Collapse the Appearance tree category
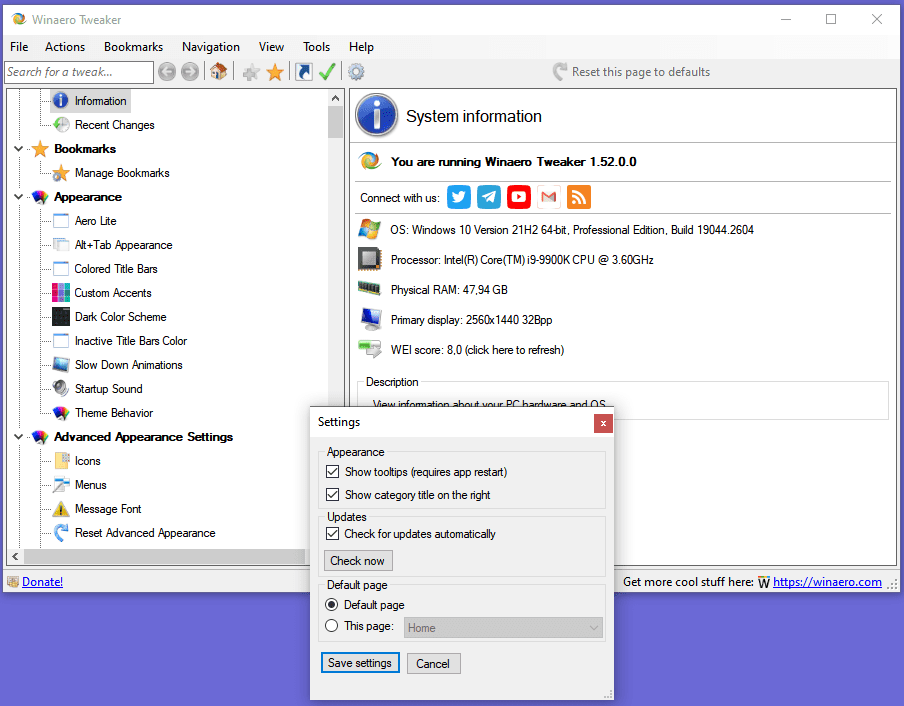This screenshot has height=706, width=904. pos(18,197)
